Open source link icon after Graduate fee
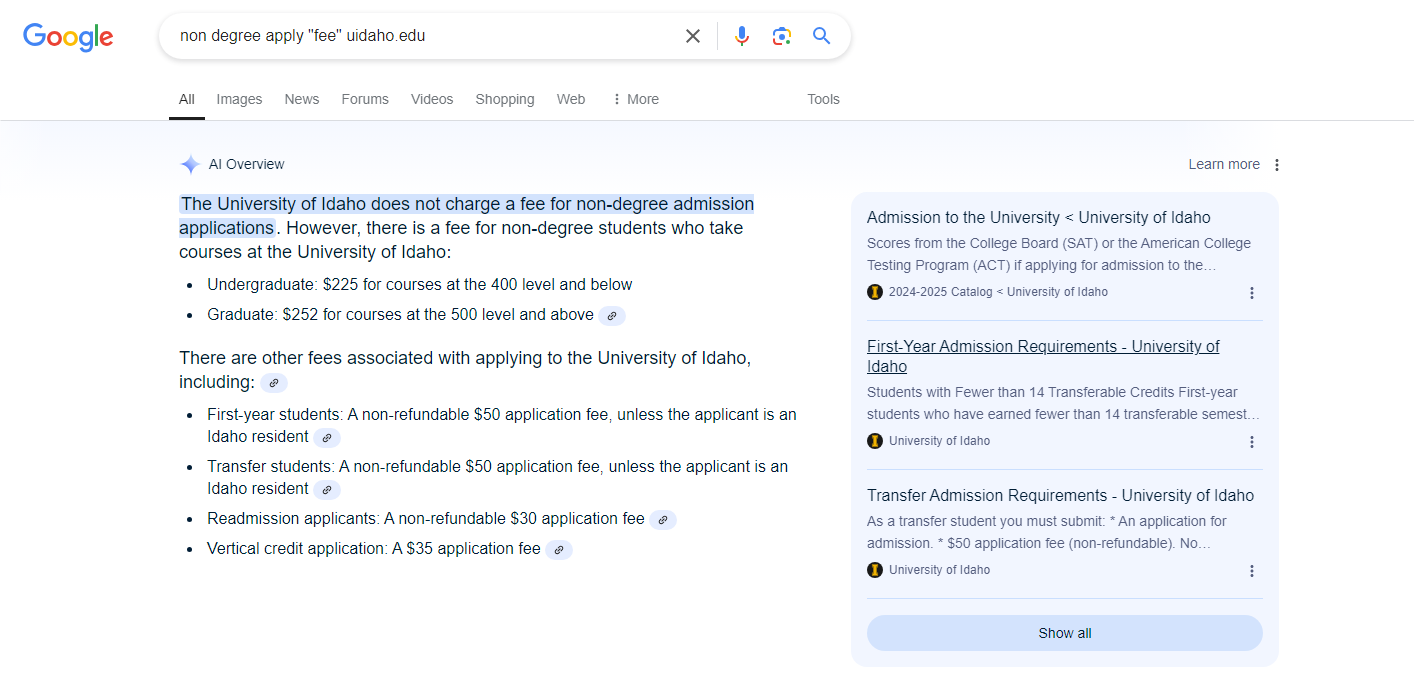Screen dimensions: 1414x679 [x=612, y=316]
